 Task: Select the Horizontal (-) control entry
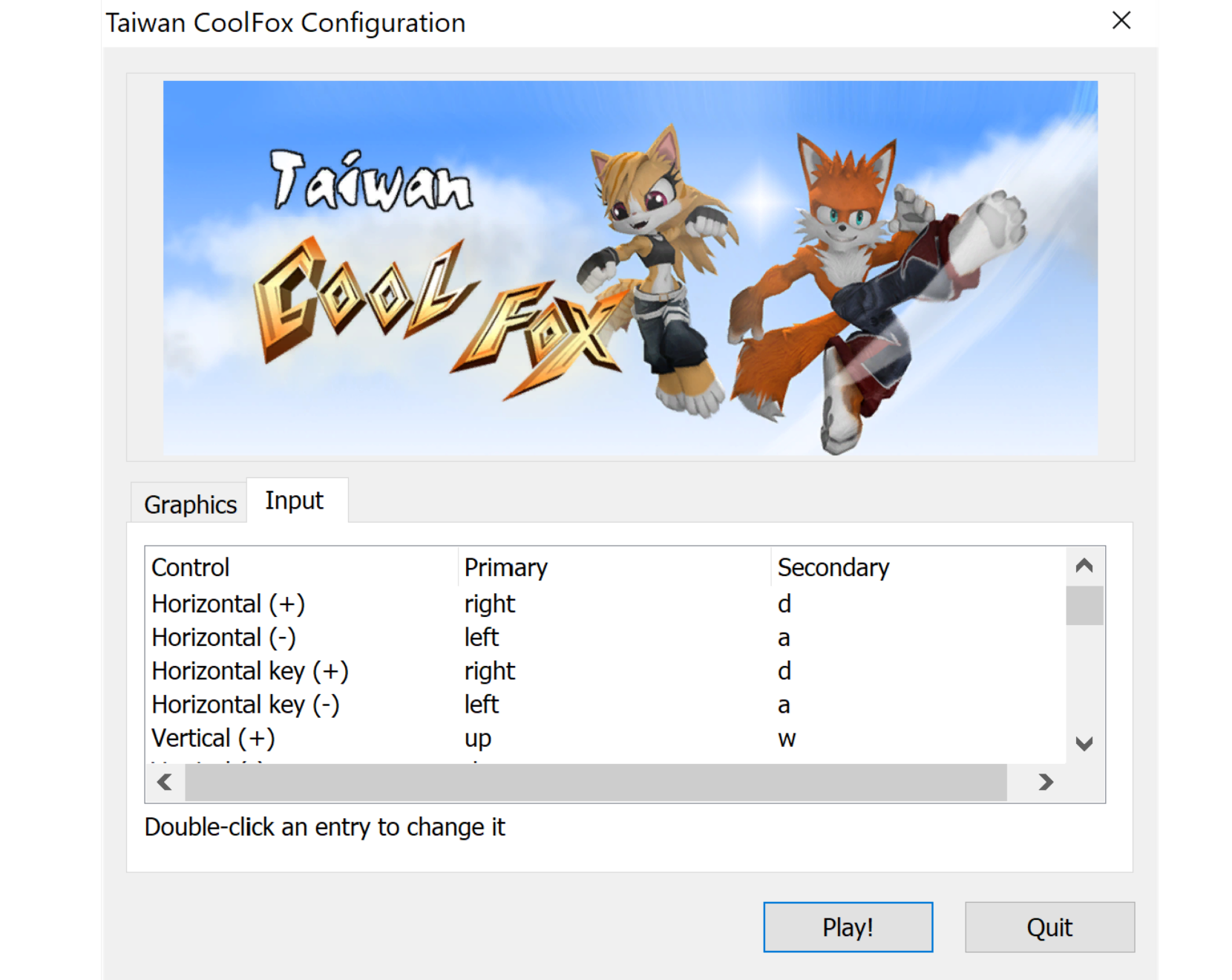(223, 638)
